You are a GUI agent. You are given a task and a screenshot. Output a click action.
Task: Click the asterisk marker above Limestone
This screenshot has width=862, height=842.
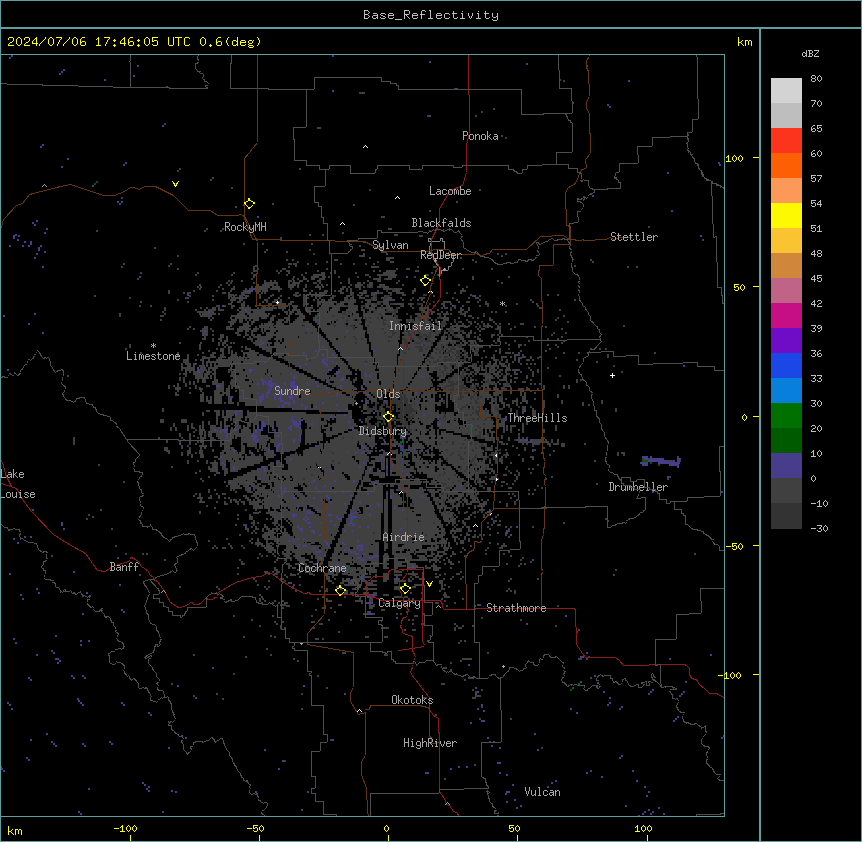[x=153, y=345]
